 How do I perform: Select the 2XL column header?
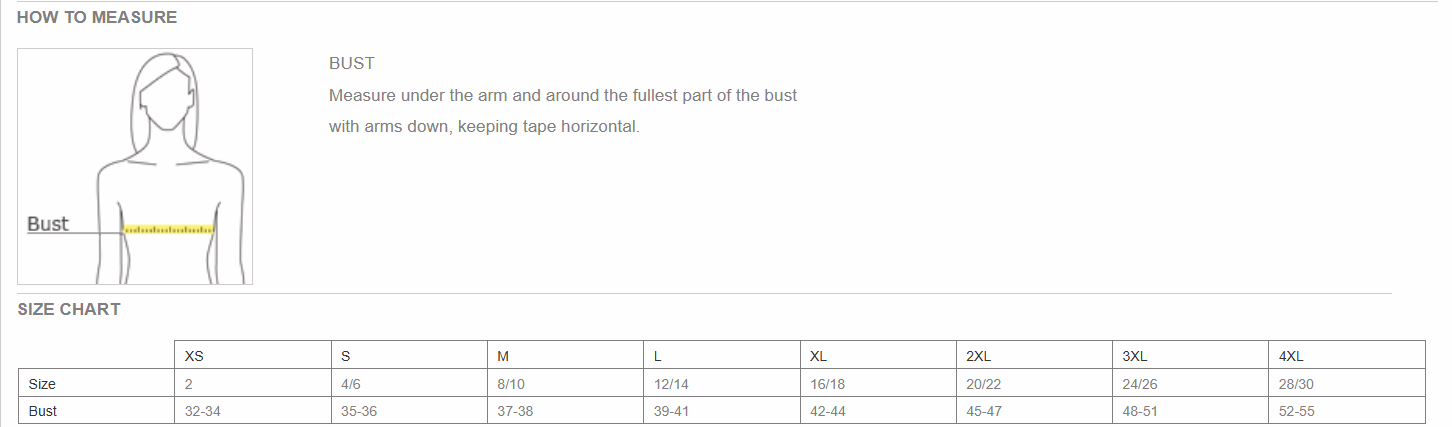click(x=978, y=356)
